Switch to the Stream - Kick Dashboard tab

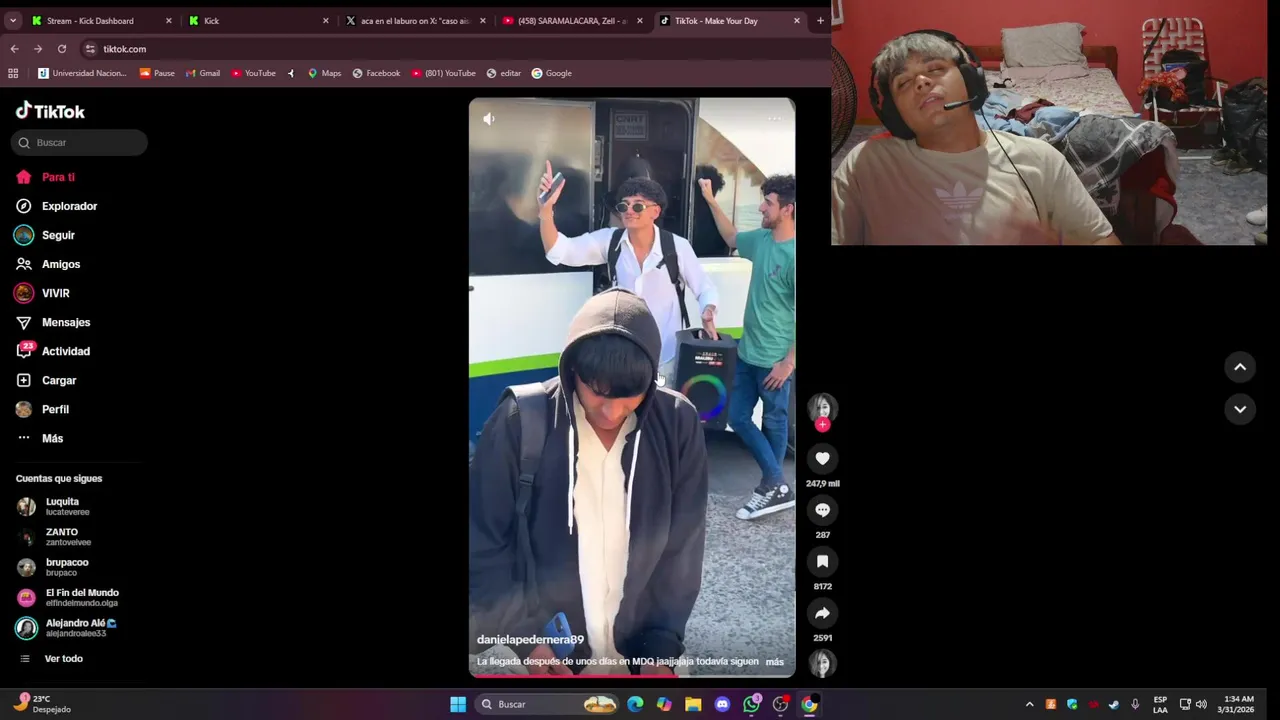(100, 20)
